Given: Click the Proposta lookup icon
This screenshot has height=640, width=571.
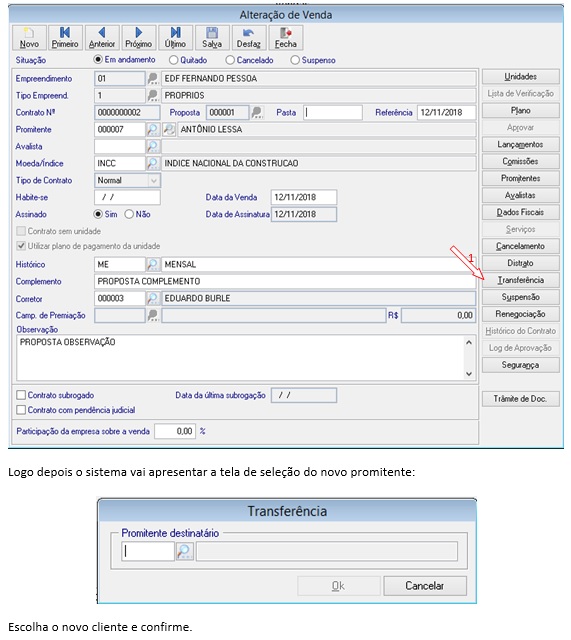Looking at the screenshot, I should pyautogui.click(x=257, y=112).
